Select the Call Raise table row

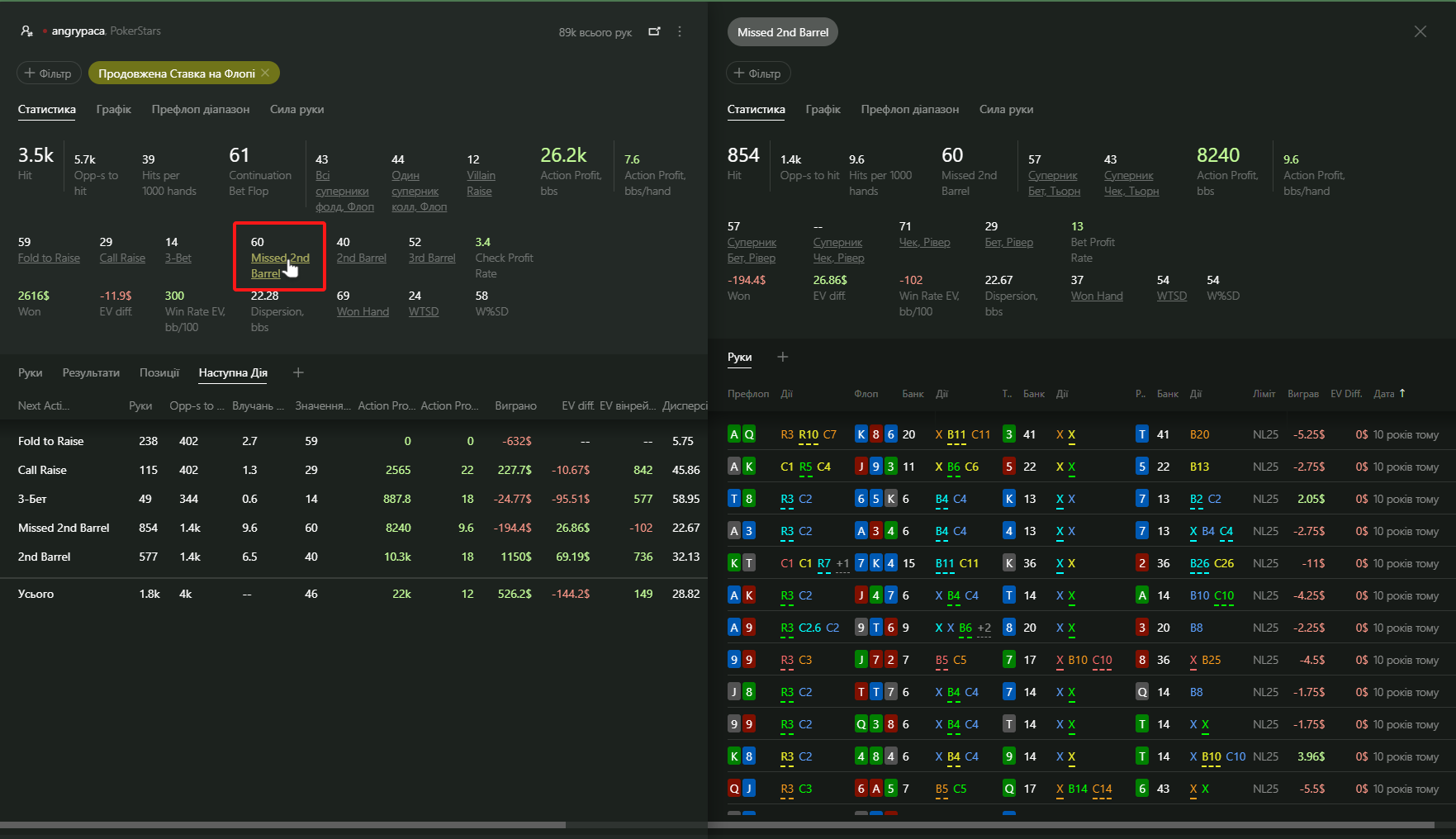pyautogui.click(x=353, y=470)
